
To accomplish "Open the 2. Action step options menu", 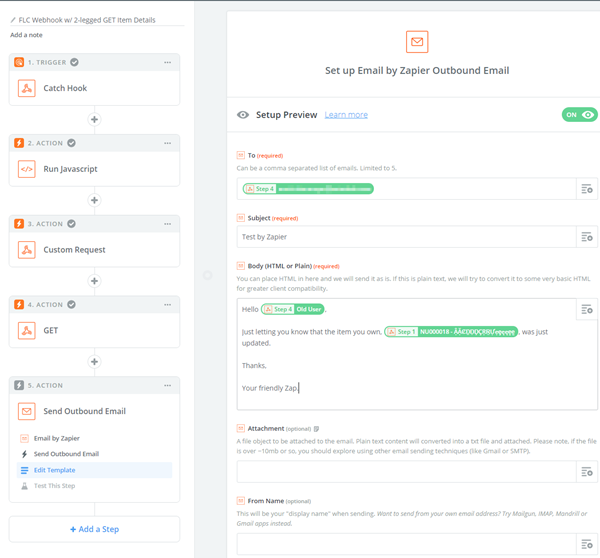I will 167,143.
